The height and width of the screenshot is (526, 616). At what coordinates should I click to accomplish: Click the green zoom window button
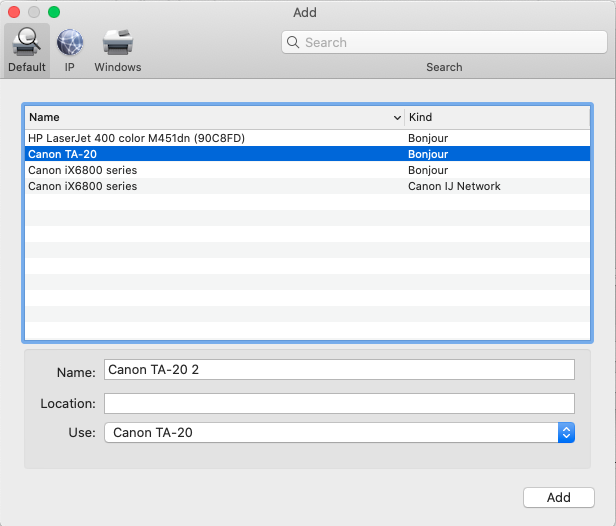tap(54, 12)
